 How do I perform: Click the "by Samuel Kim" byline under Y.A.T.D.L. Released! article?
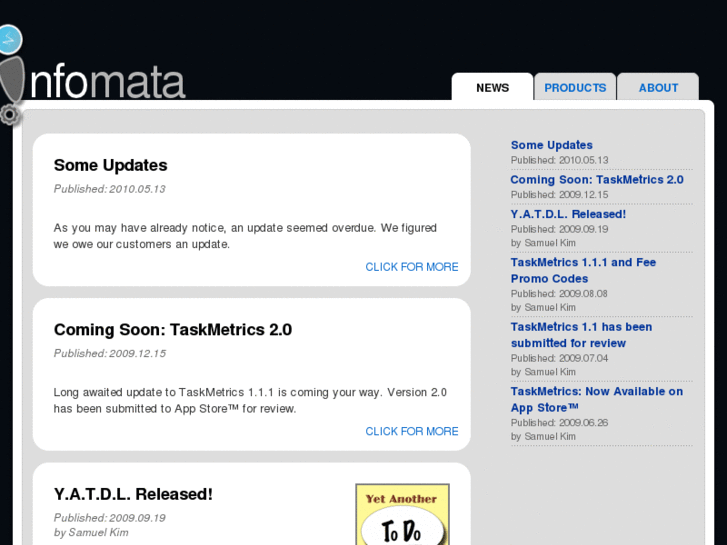tap(91, 532)
